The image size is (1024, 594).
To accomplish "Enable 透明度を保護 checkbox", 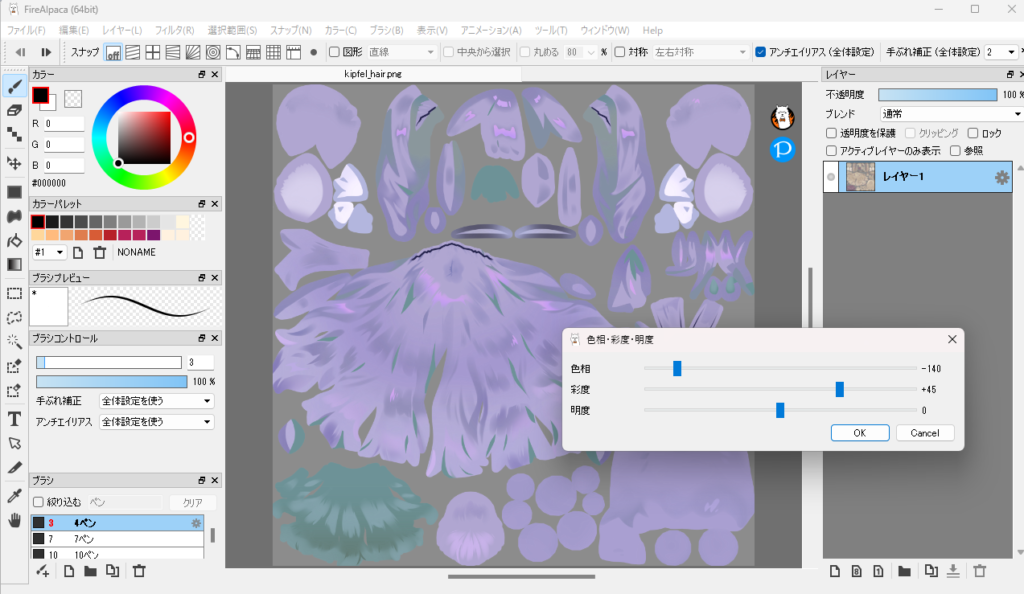I will 832,133.
